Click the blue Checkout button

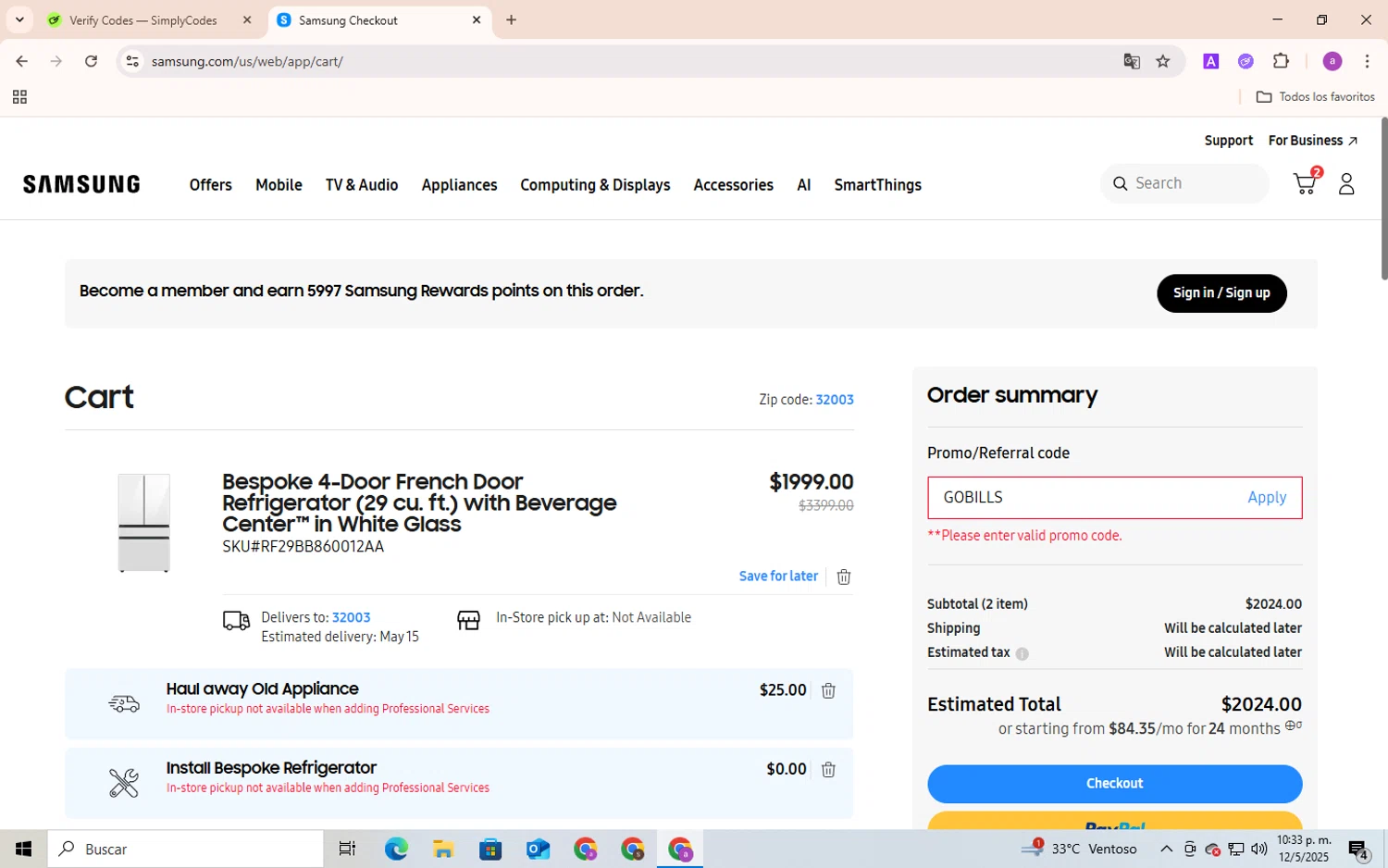1114,784
